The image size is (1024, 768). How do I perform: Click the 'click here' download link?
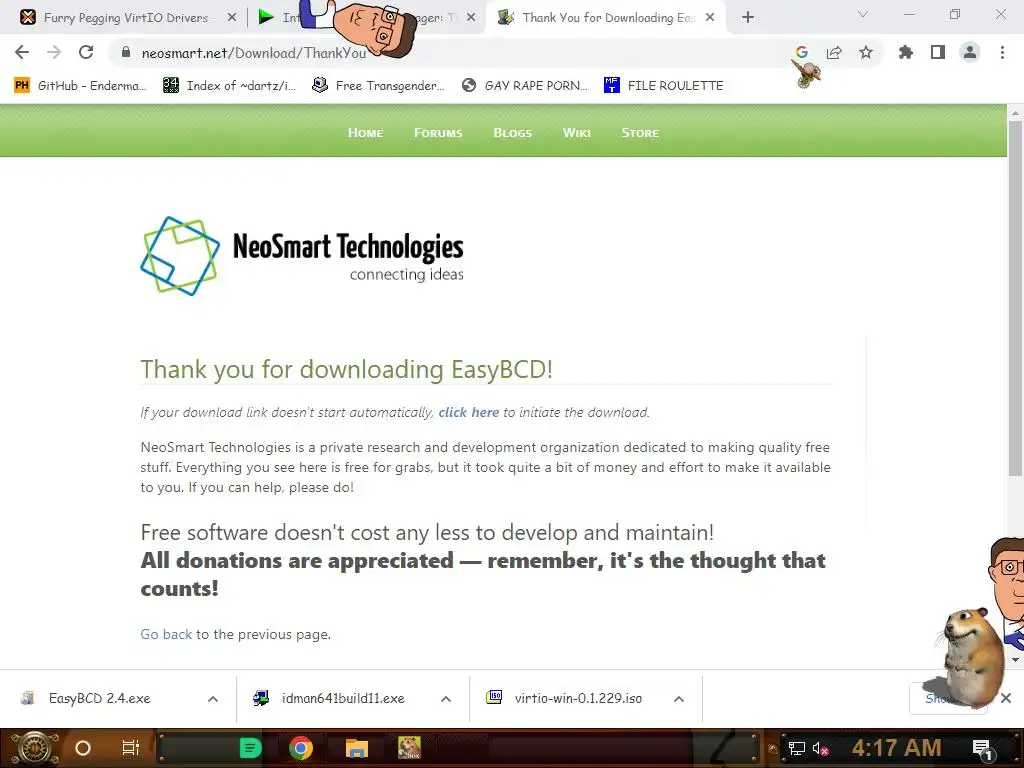pyautogui.click(x=468, y=412)
